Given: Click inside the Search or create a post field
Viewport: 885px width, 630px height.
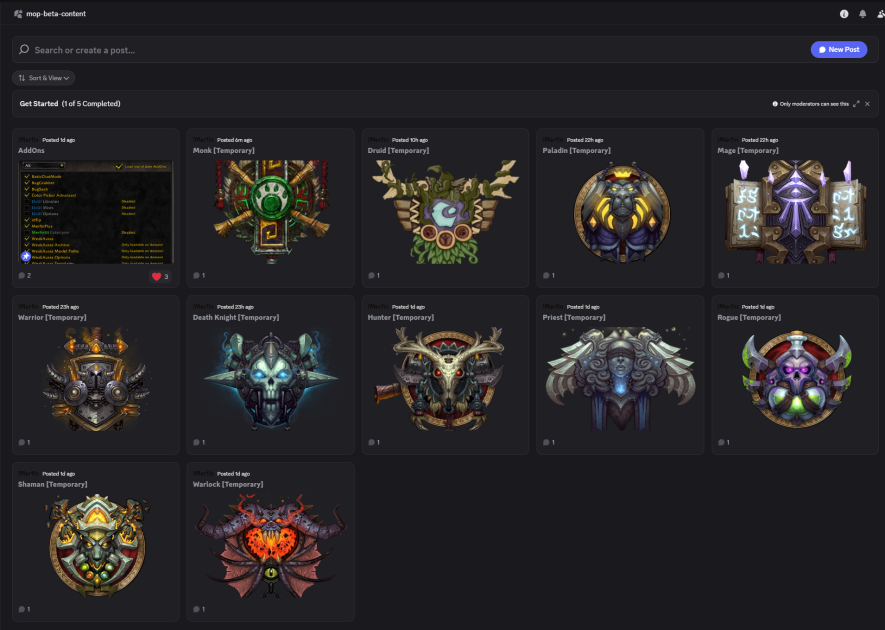Looking at the screenshot, I should tap(418, 50).
